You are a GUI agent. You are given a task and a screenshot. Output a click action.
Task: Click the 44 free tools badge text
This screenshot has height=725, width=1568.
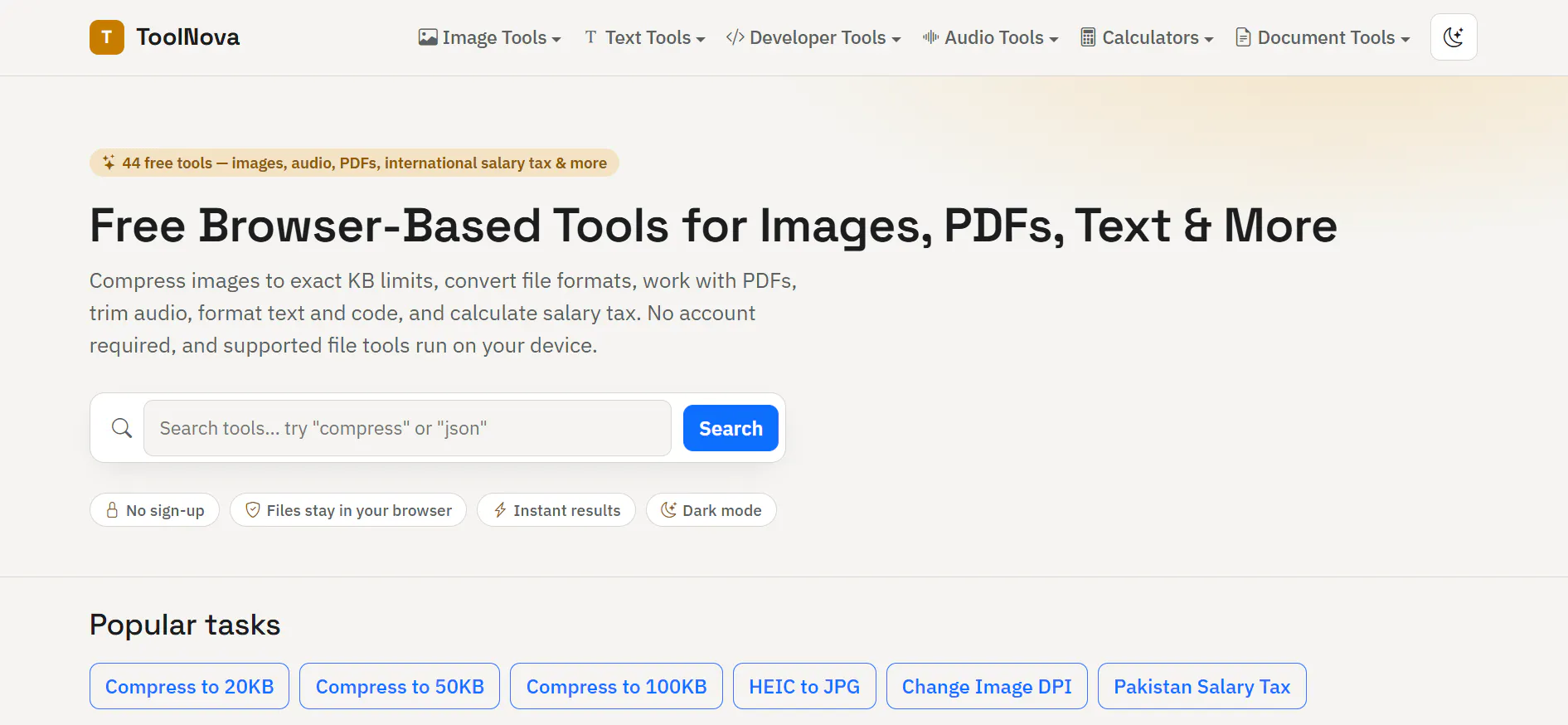point(365,163)
